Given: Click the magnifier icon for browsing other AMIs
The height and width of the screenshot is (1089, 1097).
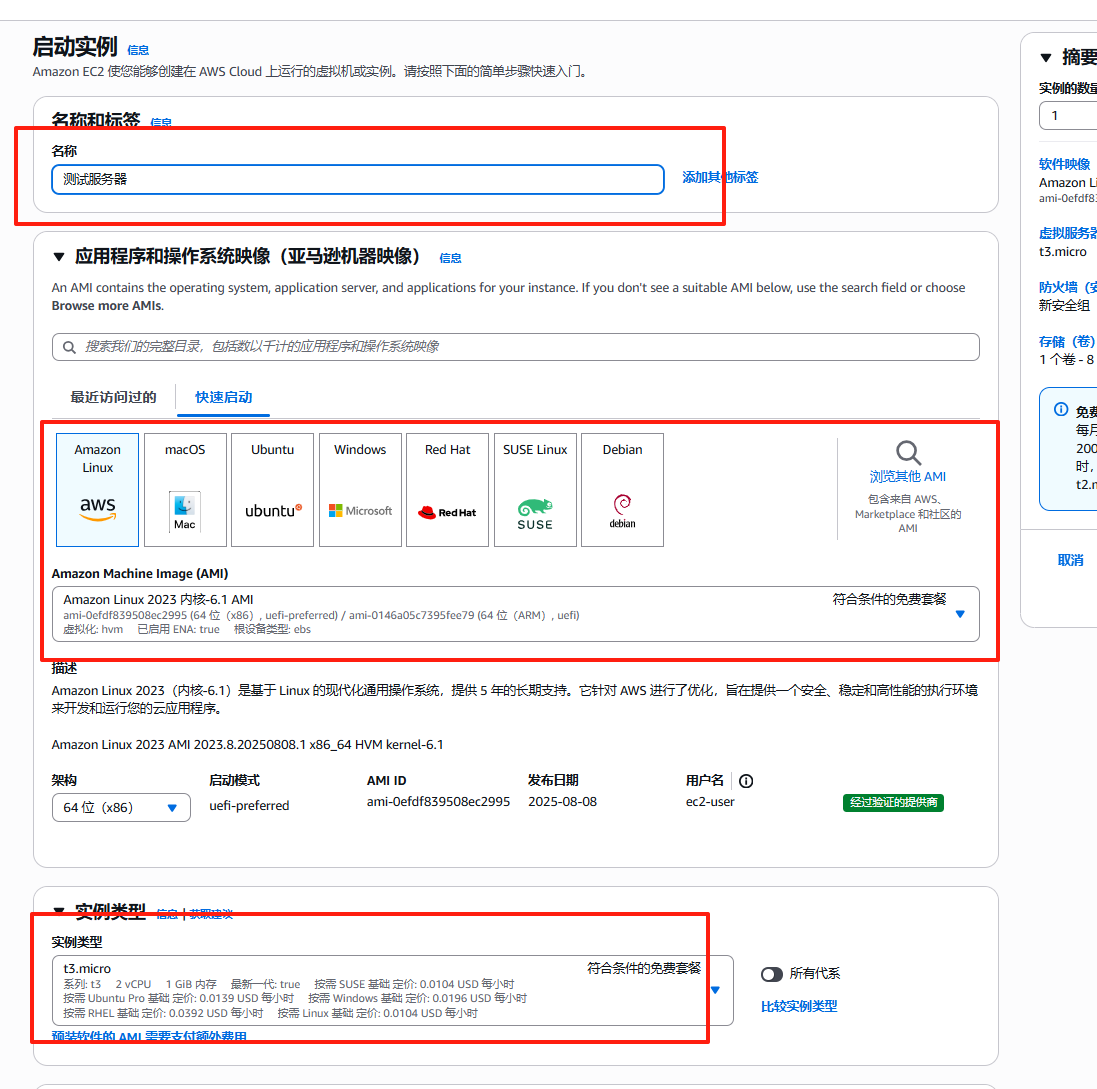Looking at the screenshot, I should point(908,453).
